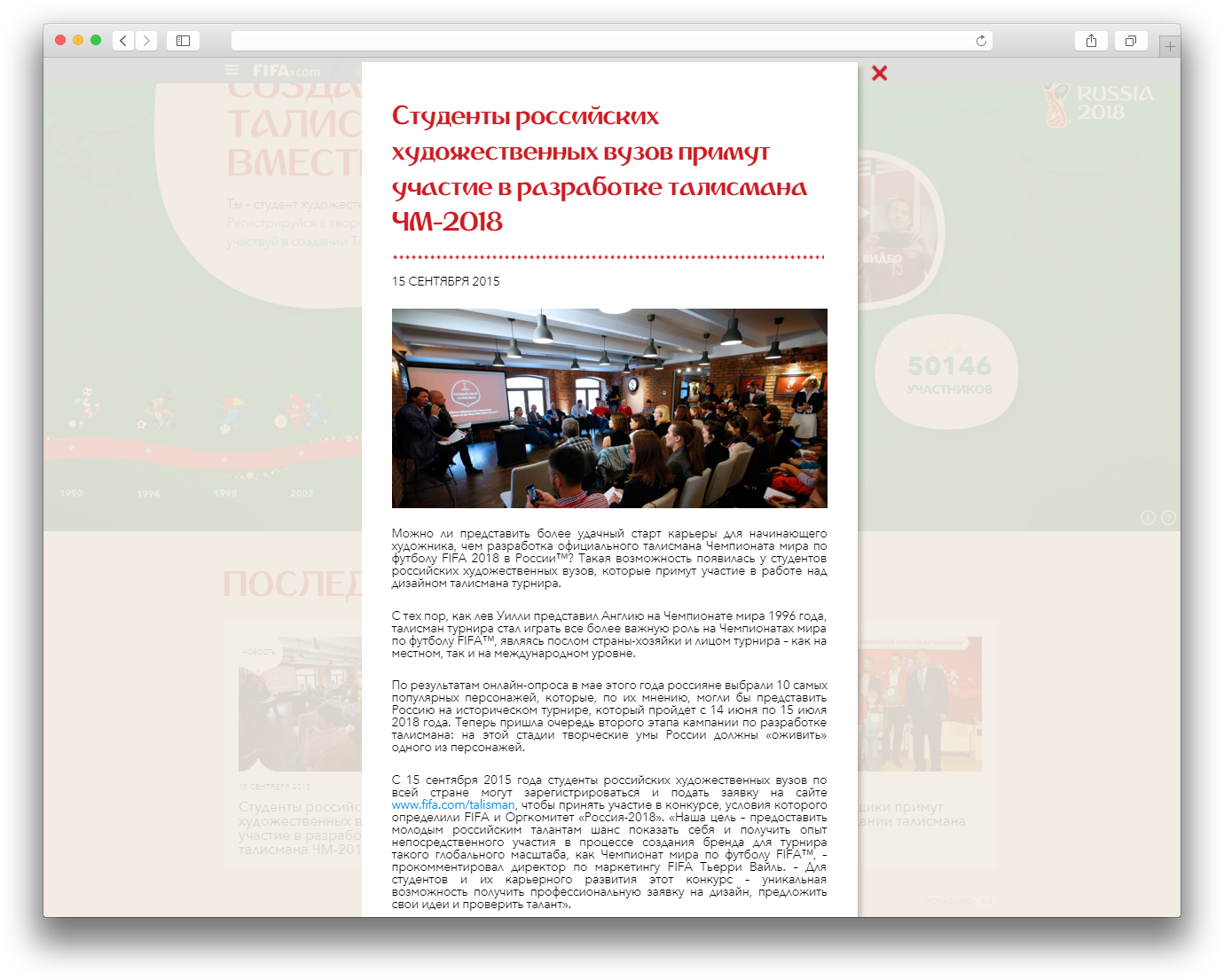
Task: Open background news title Студенты российских
Action: pos(300,828)
